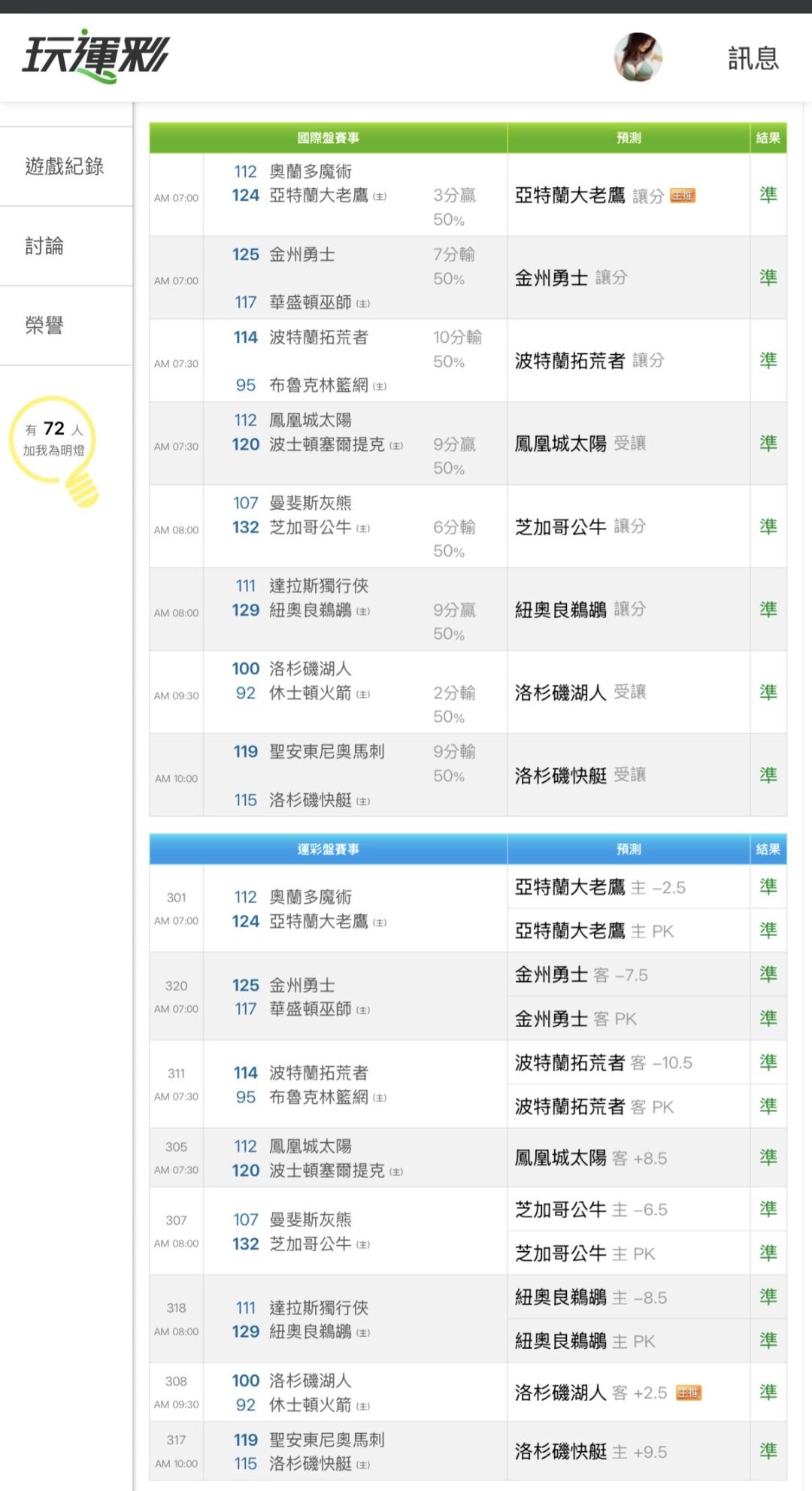Click the 國際盤賽事 table header

(328, 138)
